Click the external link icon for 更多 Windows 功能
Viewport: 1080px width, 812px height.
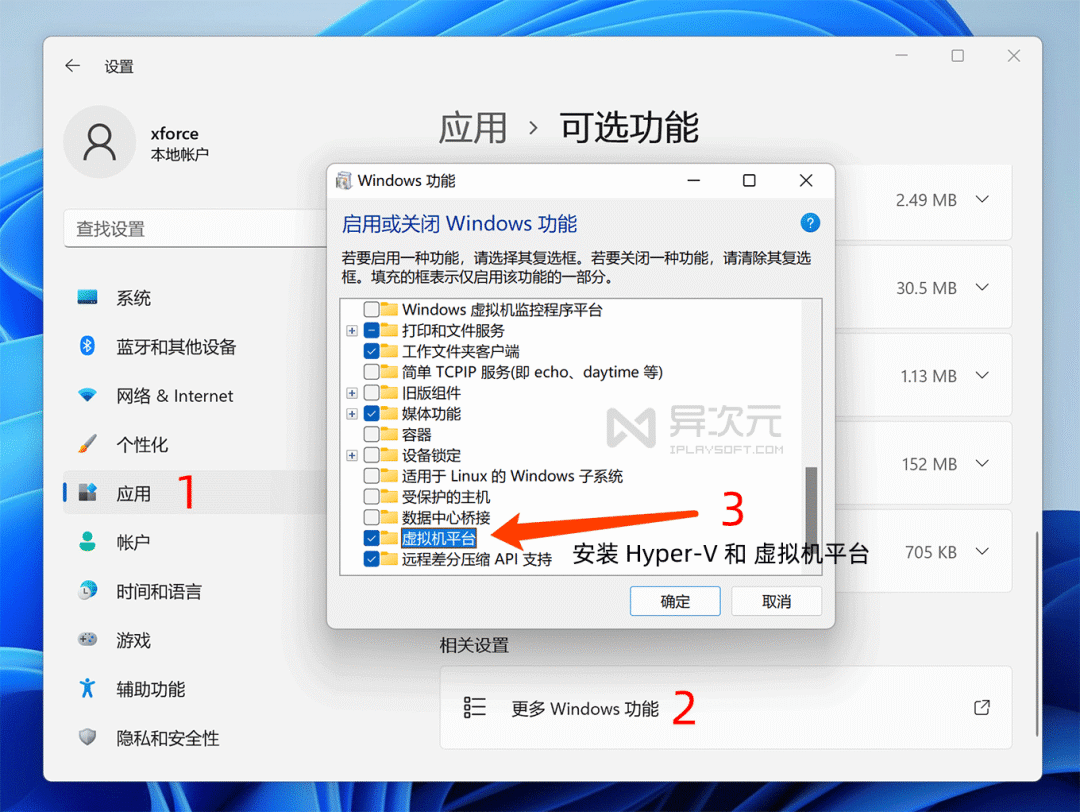click(x=982, y=707)
